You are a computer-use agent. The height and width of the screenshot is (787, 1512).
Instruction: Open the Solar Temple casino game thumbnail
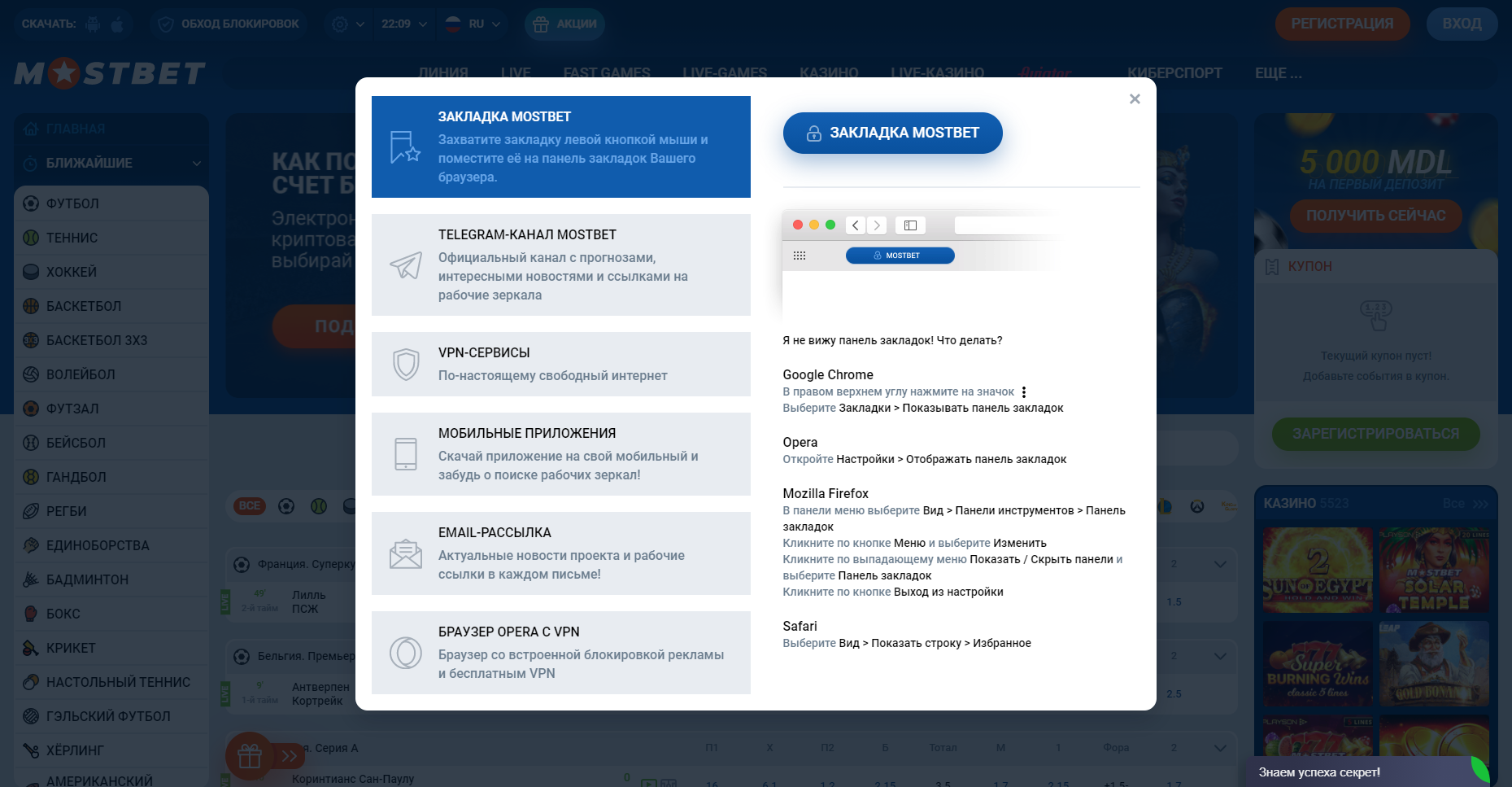click(x=1435, y=570)
